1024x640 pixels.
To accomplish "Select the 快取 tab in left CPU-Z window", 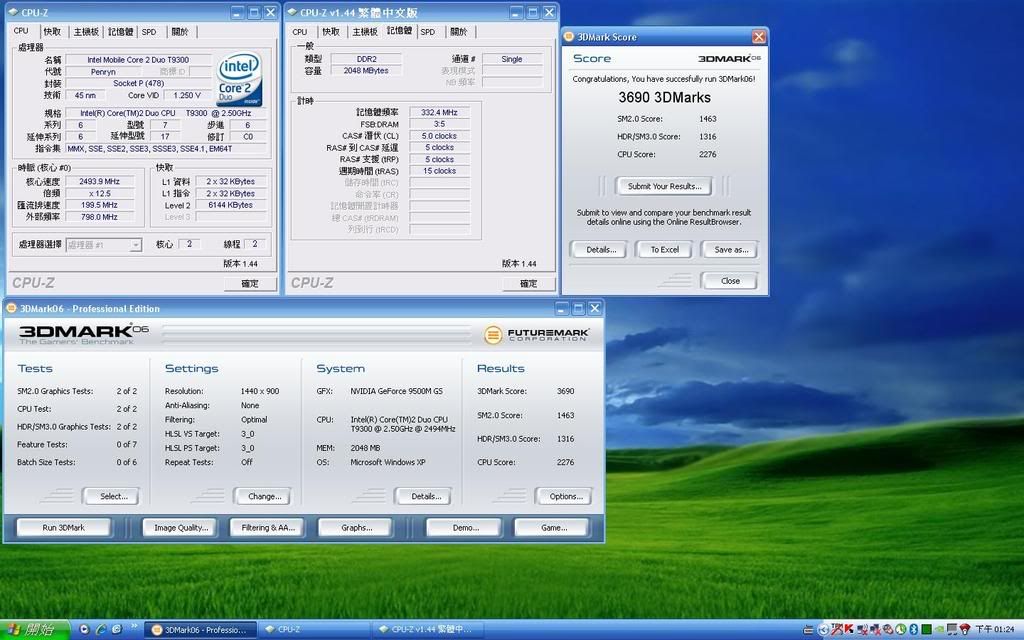I will pos(52,31).
